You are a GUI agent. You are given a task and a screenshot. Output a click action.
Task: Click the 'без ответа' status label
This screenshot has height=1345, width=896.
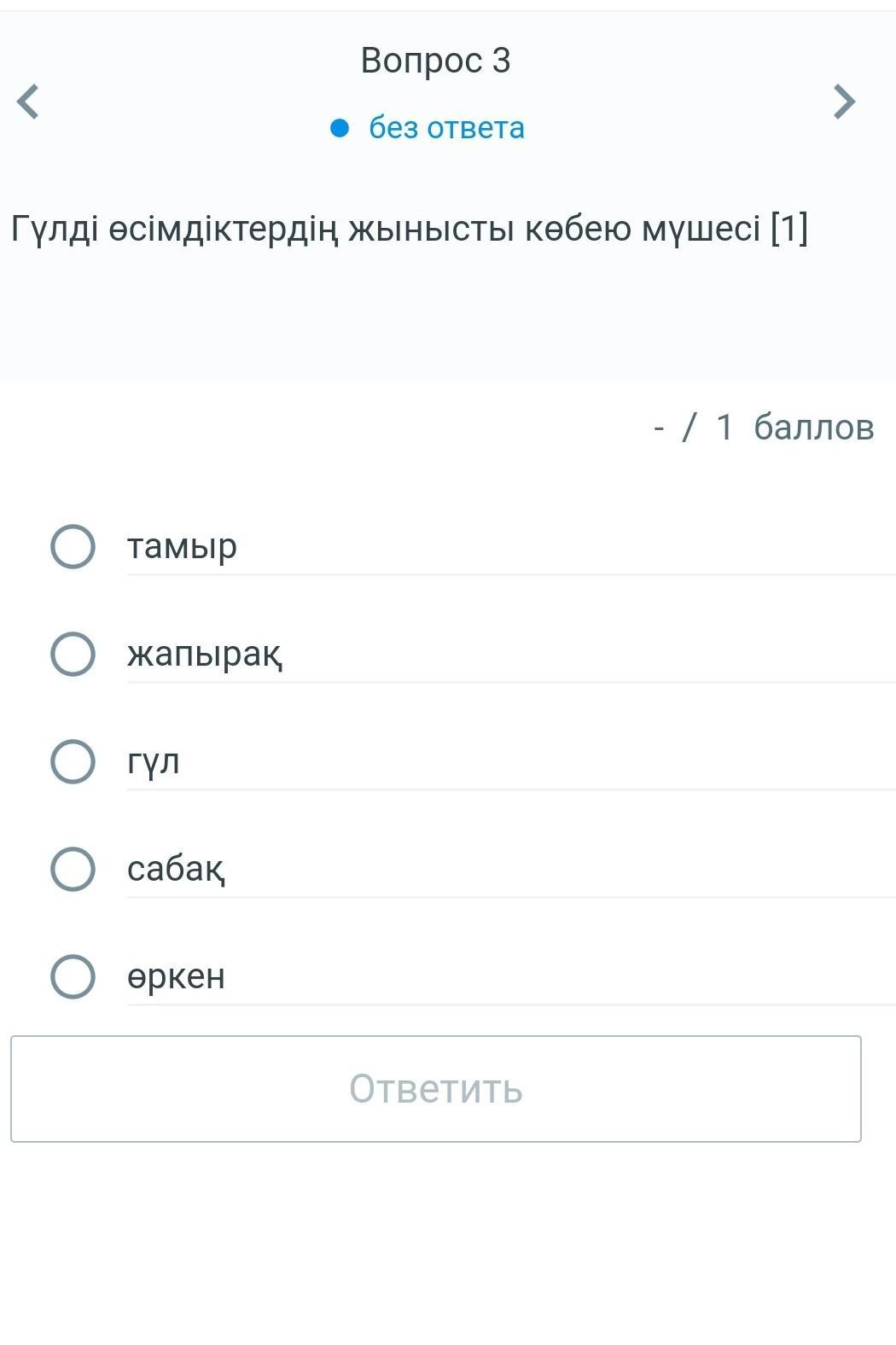(x=446, y=128)
